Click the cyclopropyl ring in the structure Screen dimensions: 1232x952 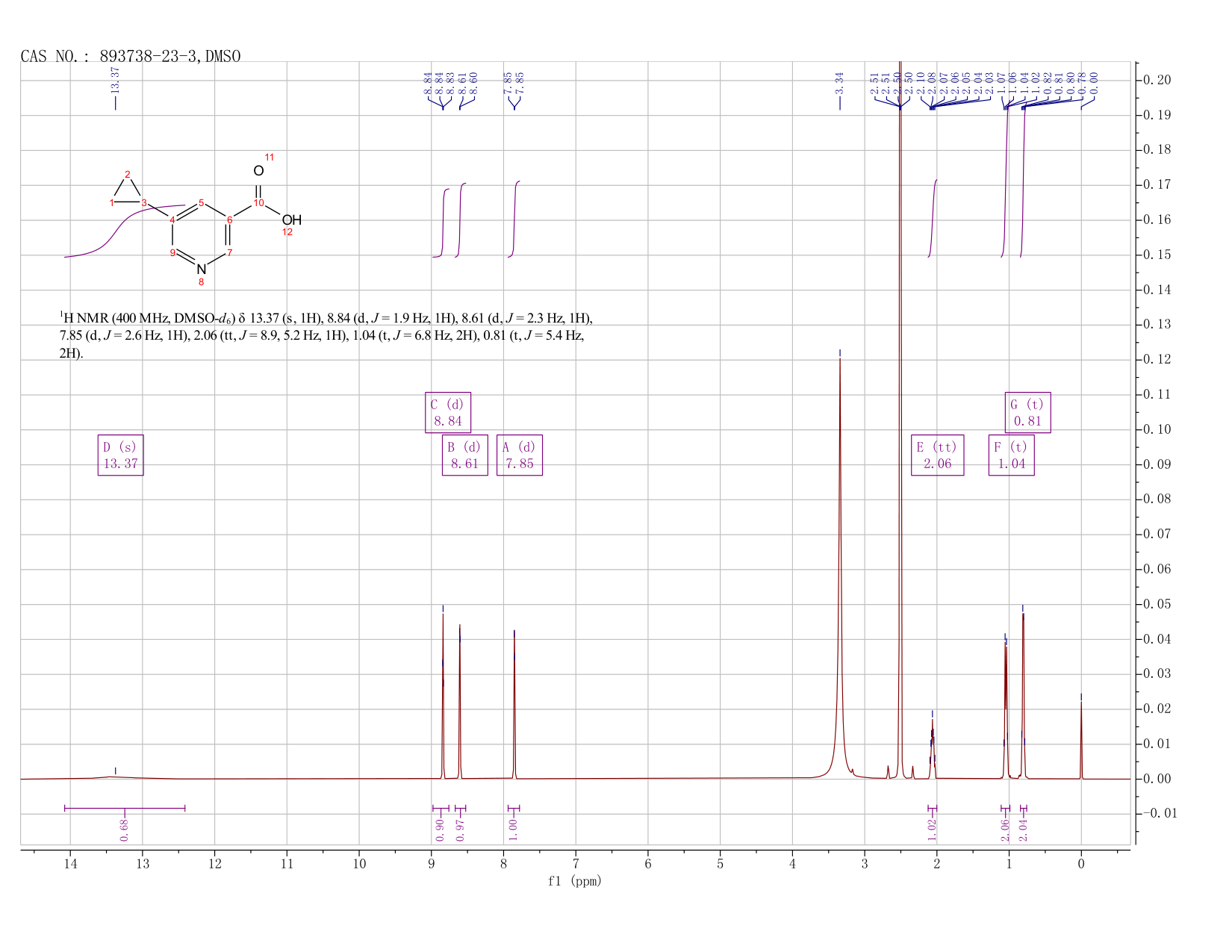pyautogui.click(x=128, y=190)
